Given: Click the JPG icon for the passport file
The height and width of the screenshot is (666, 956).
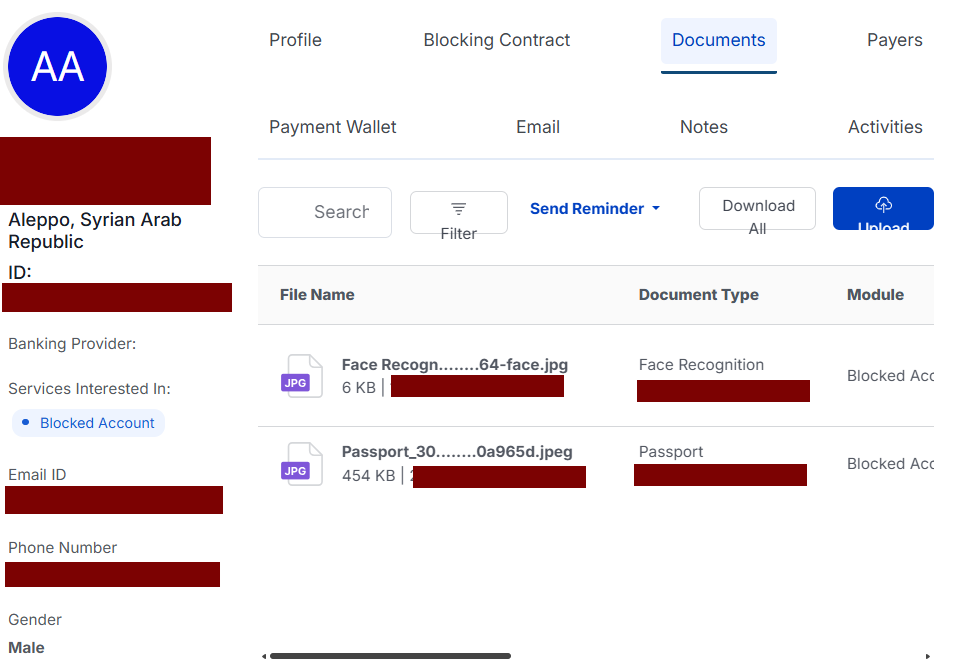Looking at the screenshot, I should [x=302, y=464].
